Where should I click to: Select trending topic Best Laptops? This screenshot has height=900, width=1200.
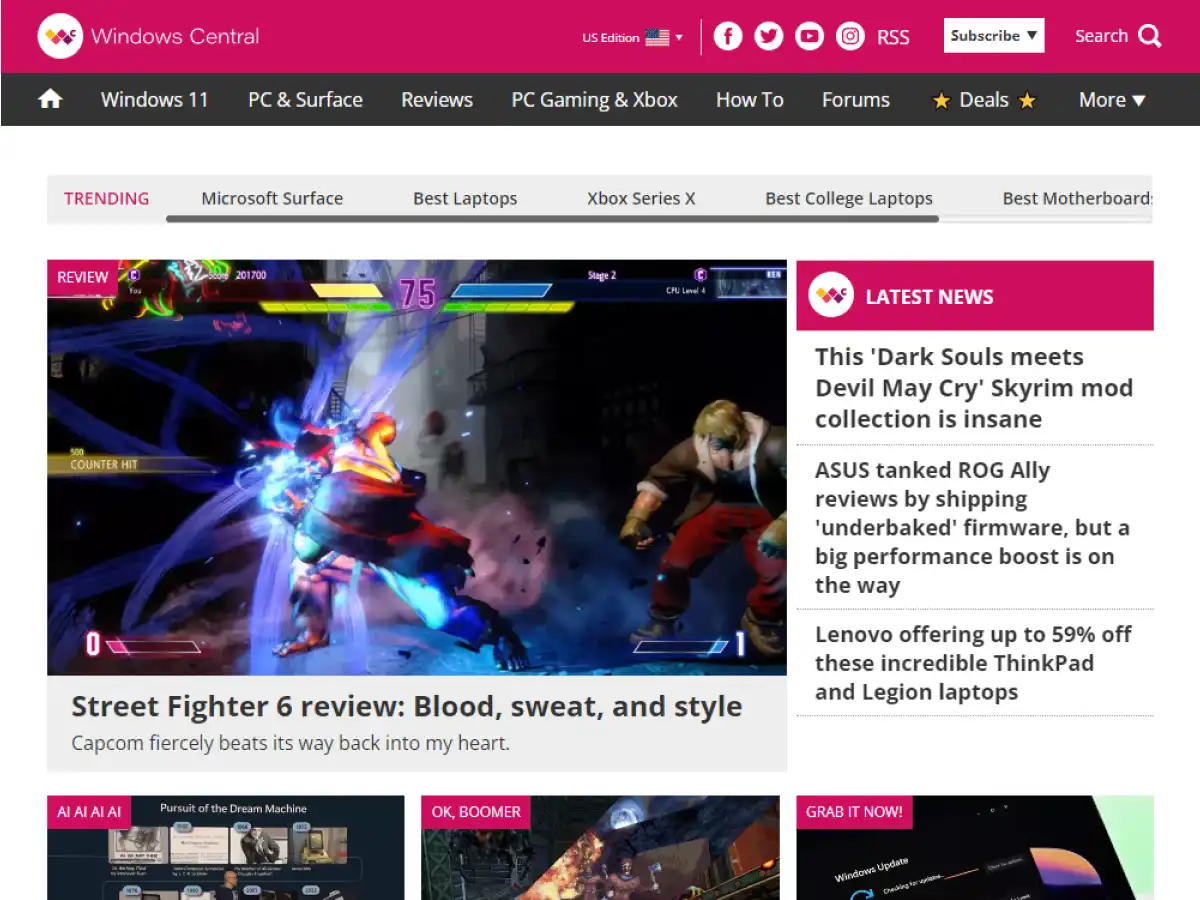point(465,198)
